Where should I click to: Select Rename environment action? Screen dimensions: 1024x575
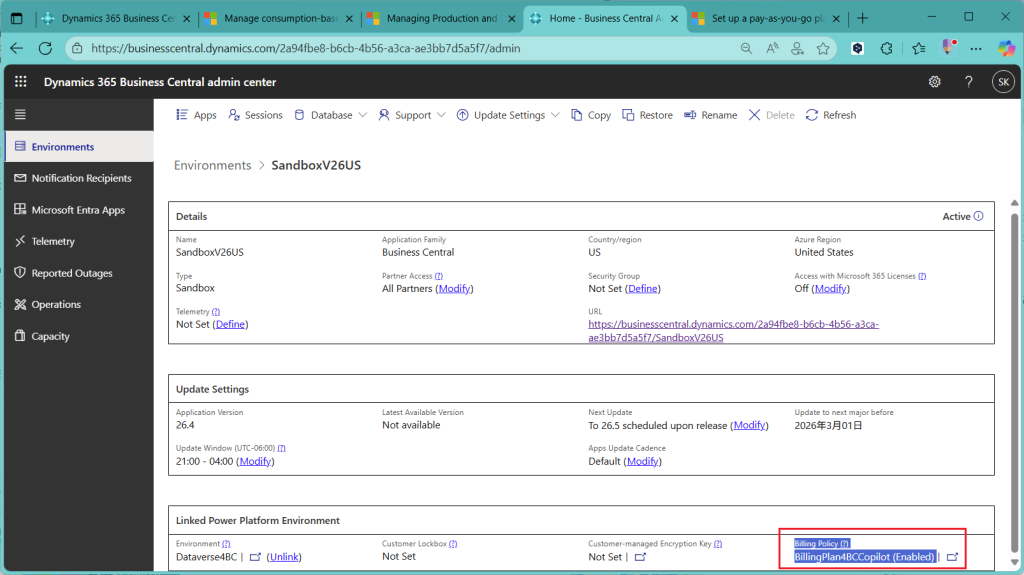click(x=711, y=115)
